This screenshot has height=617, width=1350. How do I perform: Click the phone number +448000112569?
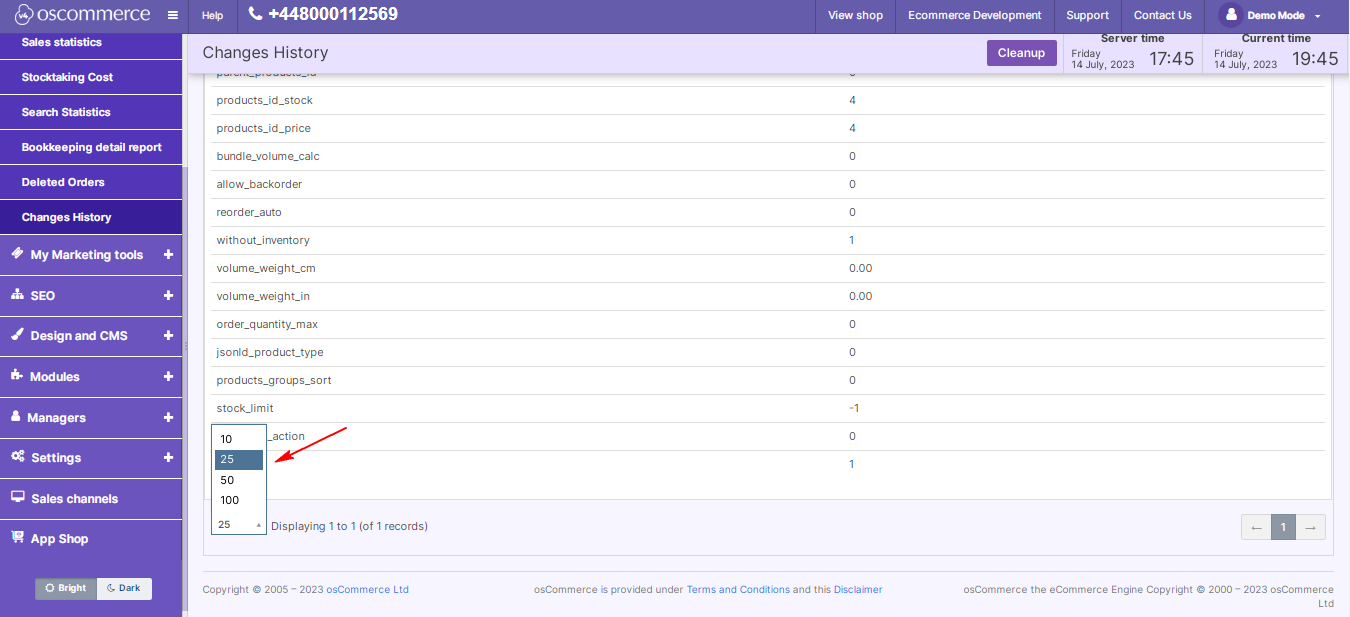[x=333, y=14]
